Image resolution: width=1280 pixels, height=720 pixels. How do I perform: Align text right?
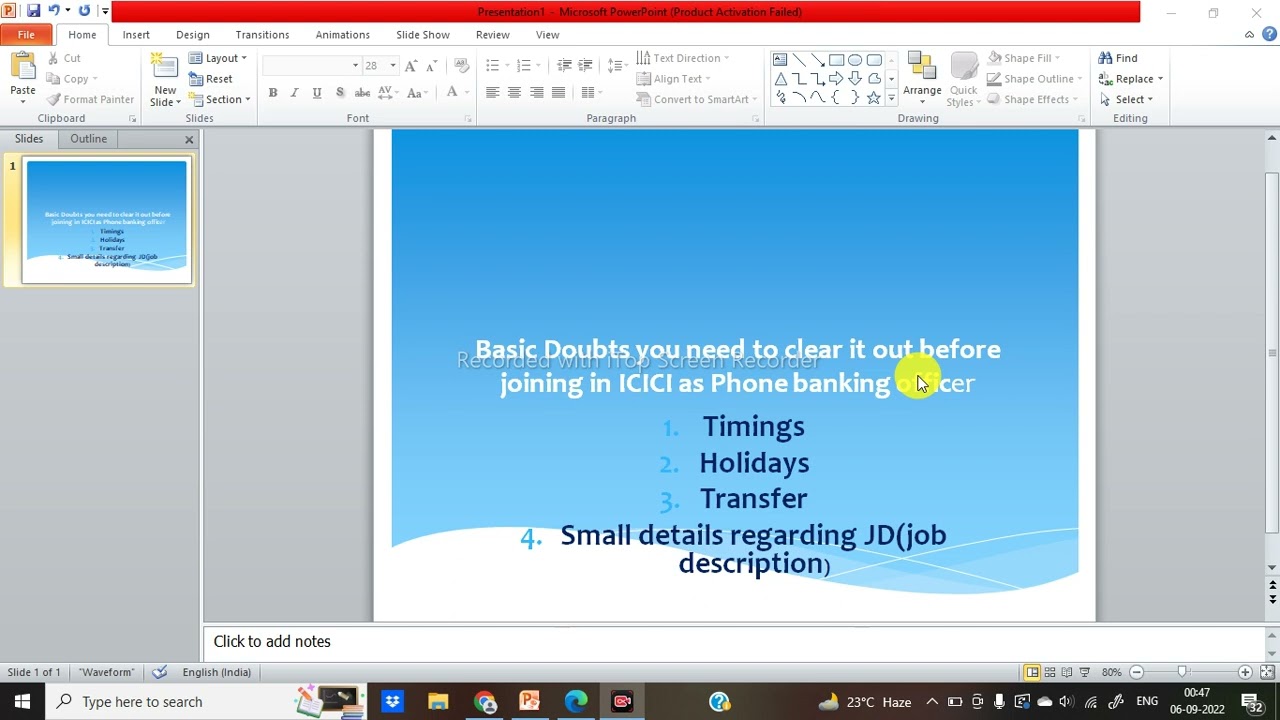coord(537,93)
